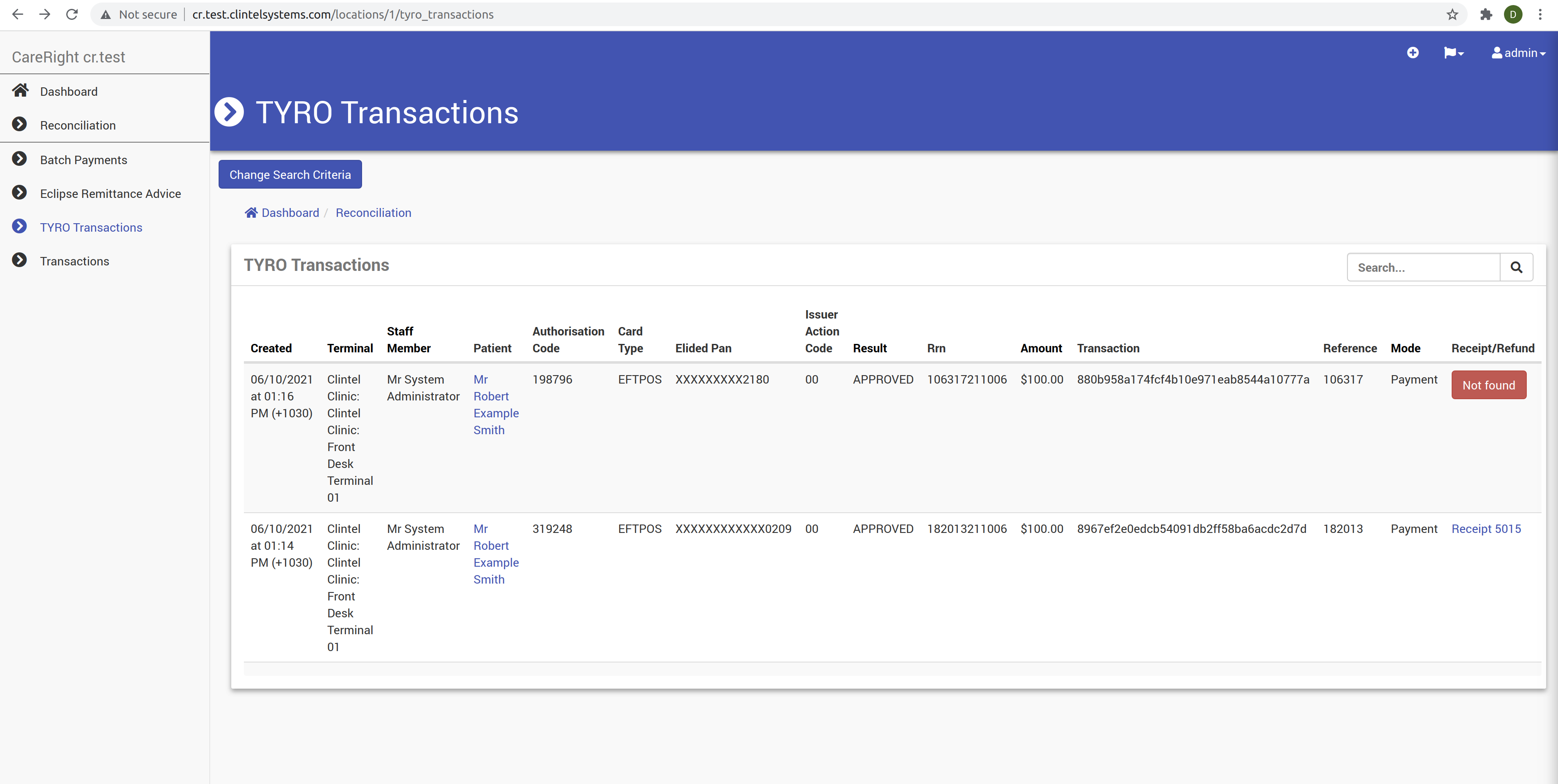Viewport: 1558px width, 784px height.
Task: Click into the Search text field
Action: pos(1423,268)
